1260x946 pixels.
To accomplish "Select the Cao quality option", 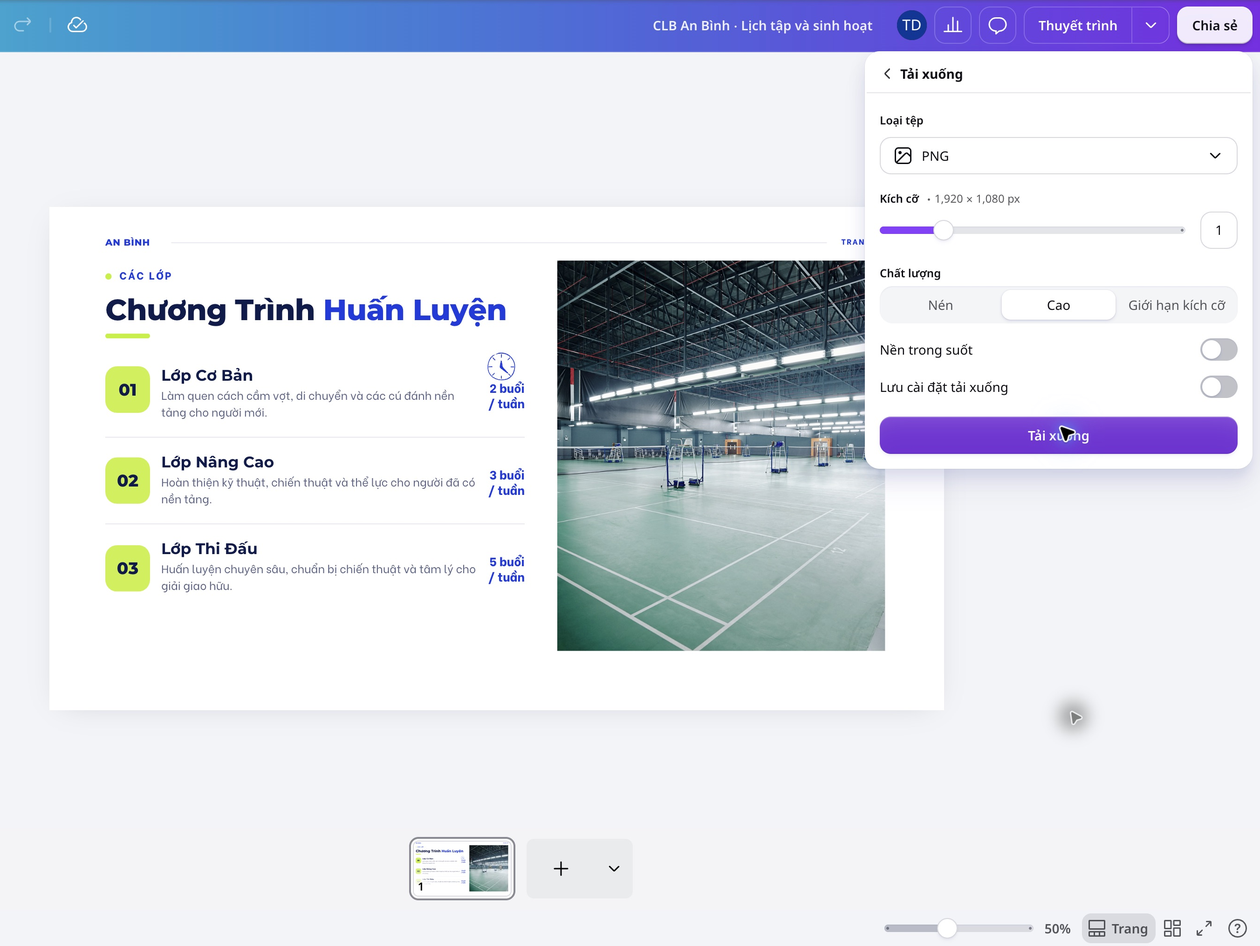I will [x=1058, y=305].
